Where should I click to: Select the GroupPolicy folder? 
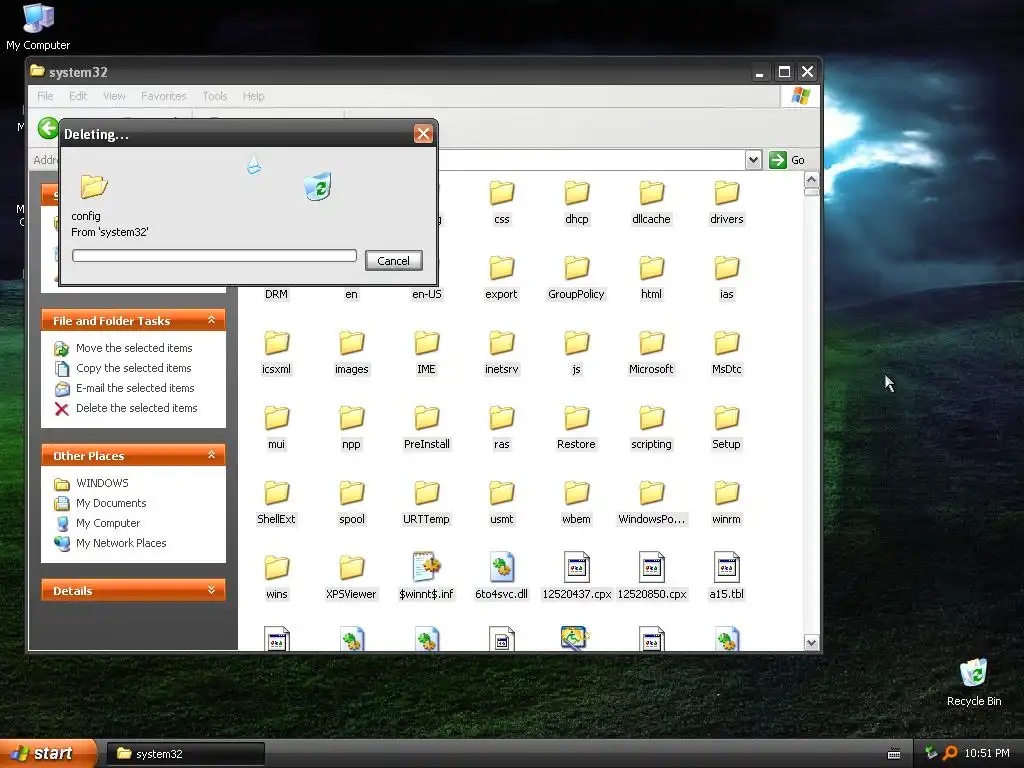[577, 278]
